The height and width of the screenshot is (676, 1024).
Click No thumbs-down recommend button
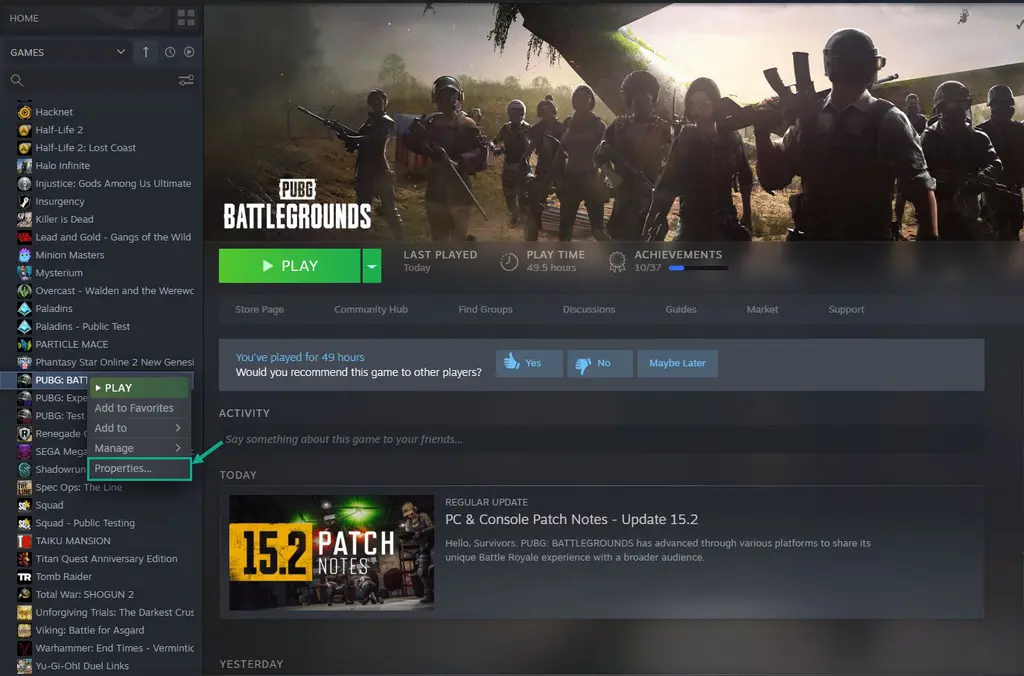pos(600,363)
